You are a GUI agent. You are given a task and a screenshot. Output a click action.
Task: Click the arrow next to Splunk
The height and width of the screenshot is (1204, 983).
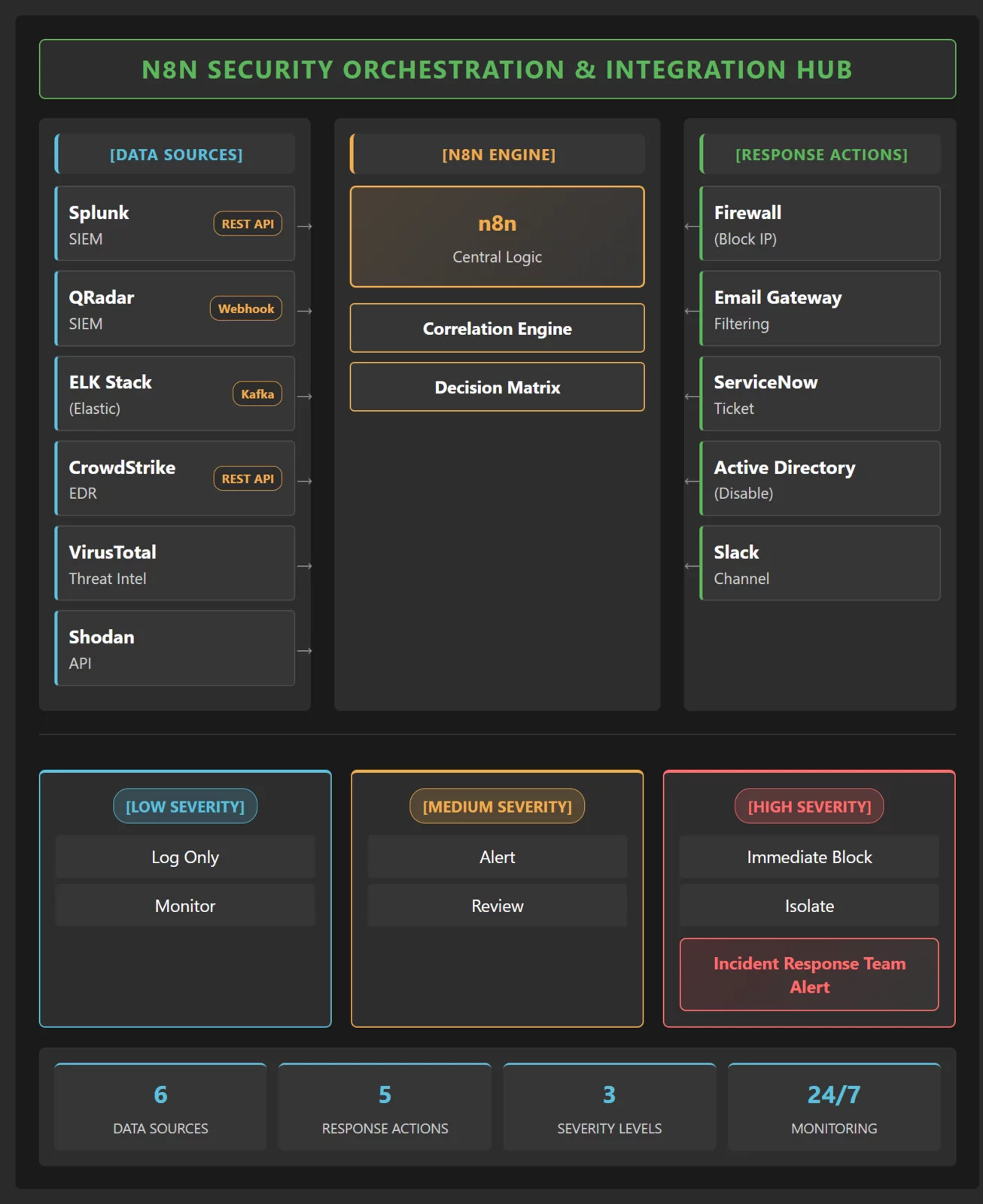pyautogui.click(x=305, y=226)
